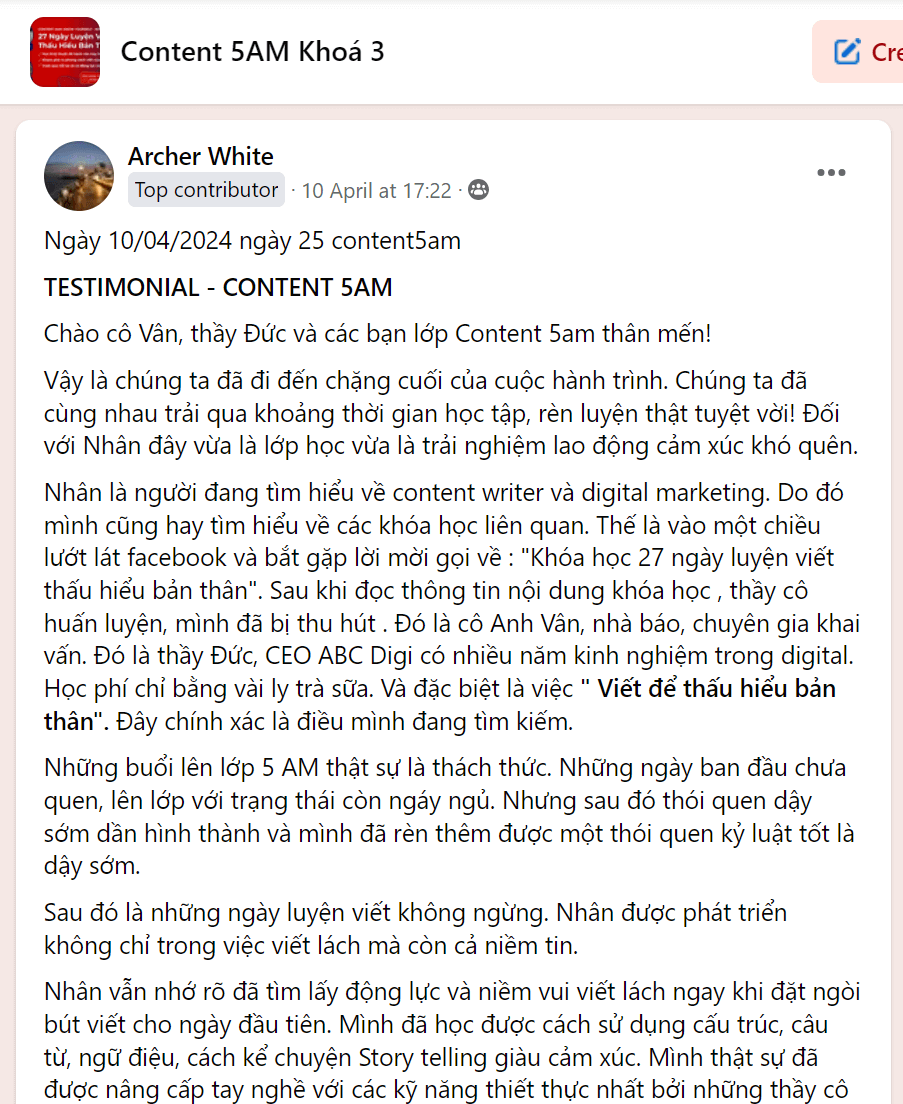Click the paragraph starting "Nhân vẫn nhớ rõ"
903x1104 pixels.
click(452, 1042)
